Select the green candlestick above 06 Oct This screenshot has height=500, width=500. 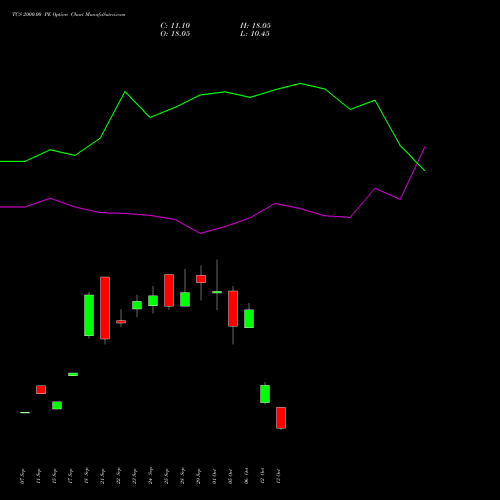(249, 319)
